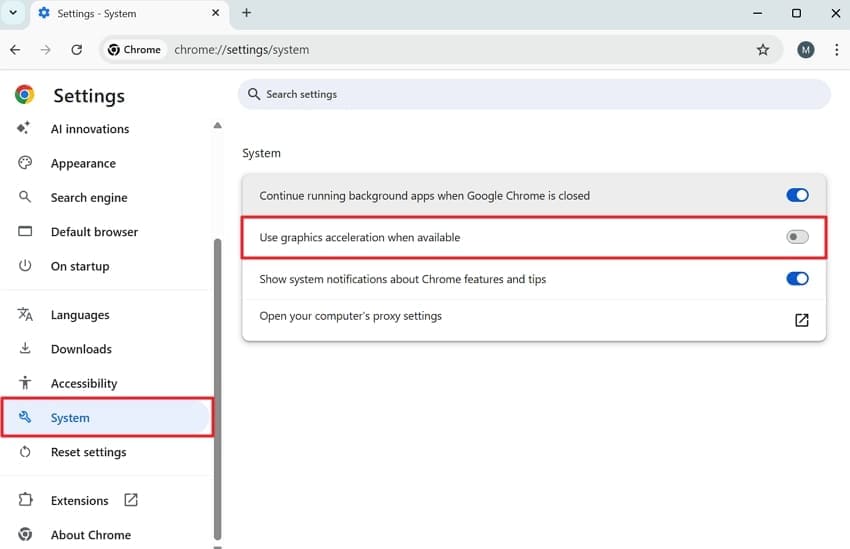Open Downloads settings section
This screenshot has width=850, height=549.
tap(81, 349)
